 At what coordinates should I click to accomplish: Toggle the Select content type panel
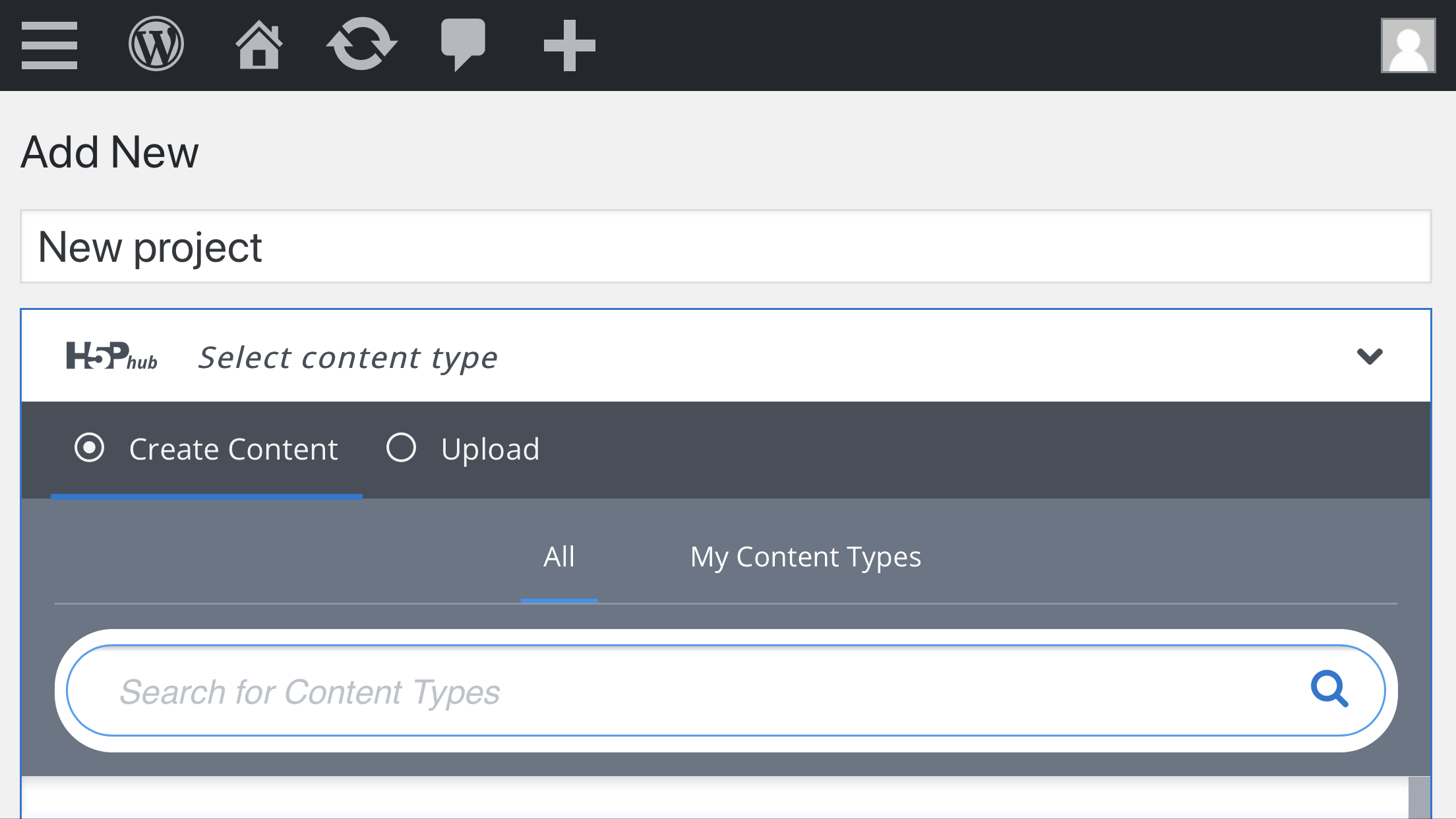[726, 356]
